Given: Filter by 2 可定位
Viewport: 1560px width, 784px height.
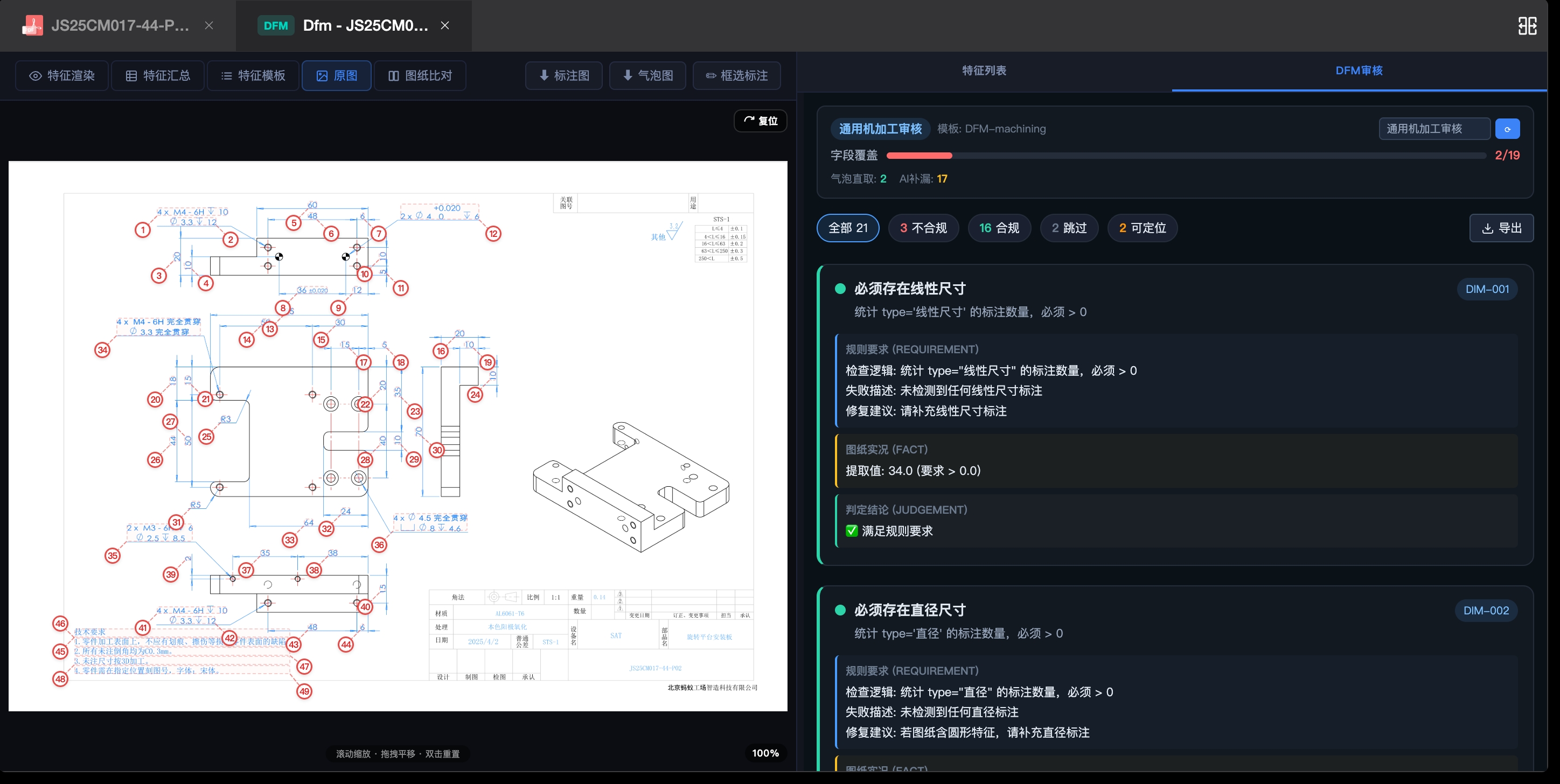Looking at the screenshot, I should pos(1142,228).
